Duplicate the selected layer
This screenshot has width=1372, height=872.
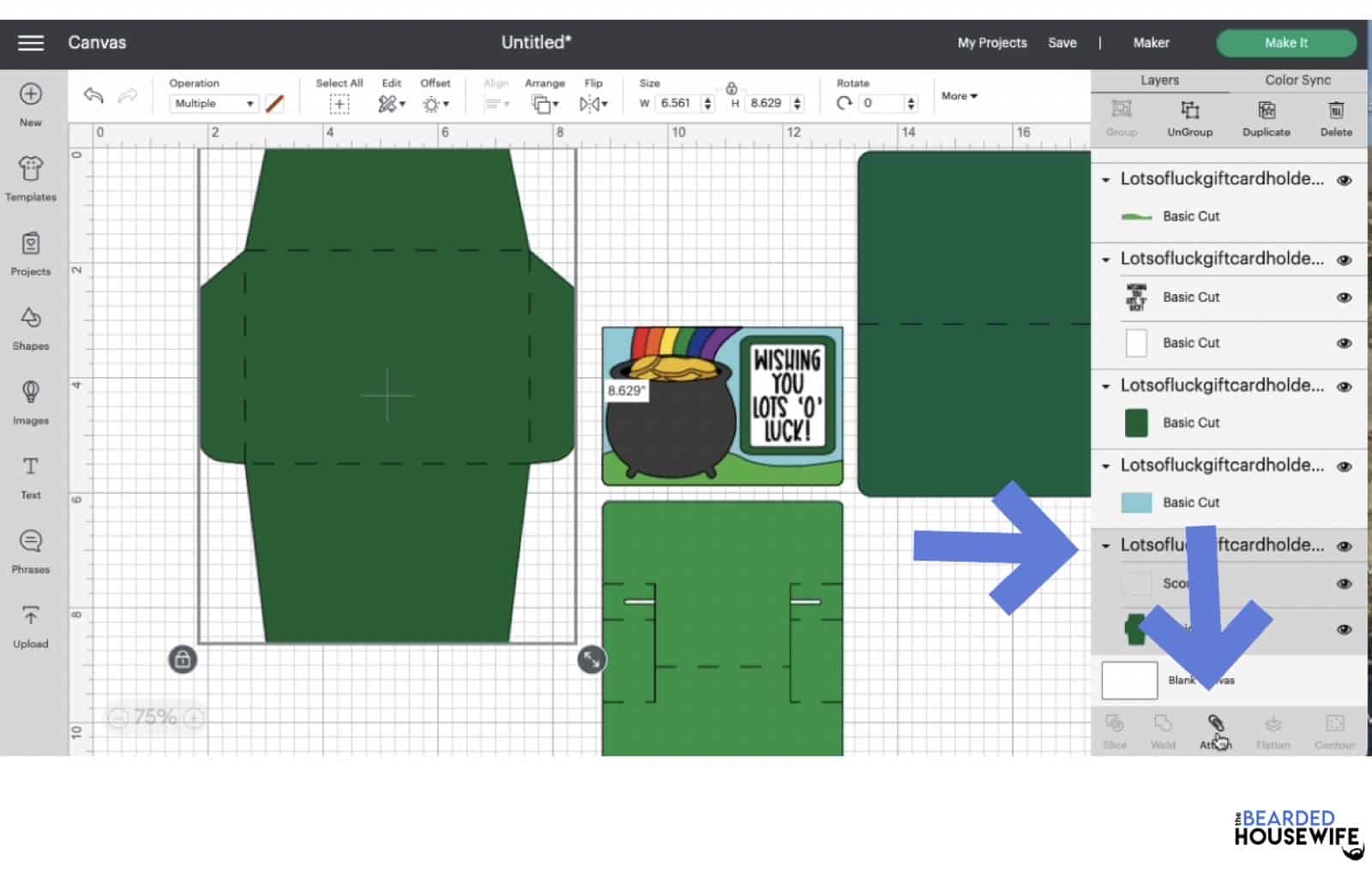(1266, 117)
